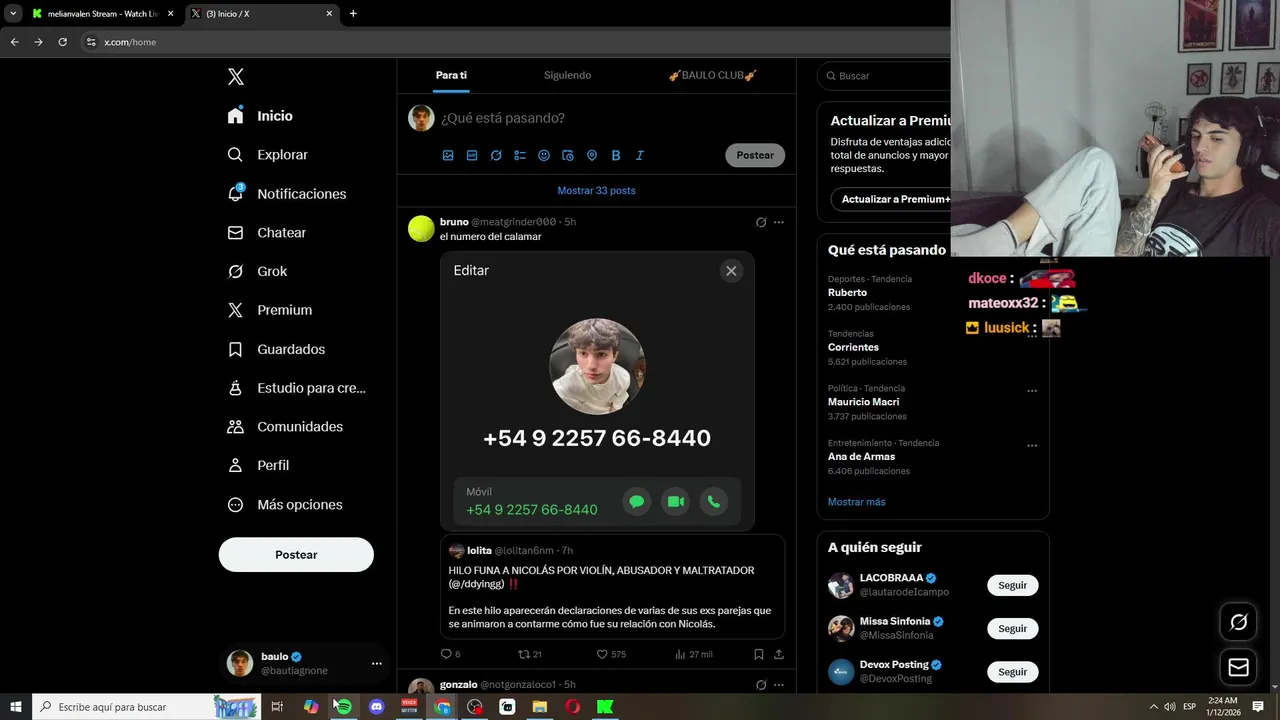Open File Explorer from the taskbar
The image size is (1280, 720).
(x=540, y=707)
